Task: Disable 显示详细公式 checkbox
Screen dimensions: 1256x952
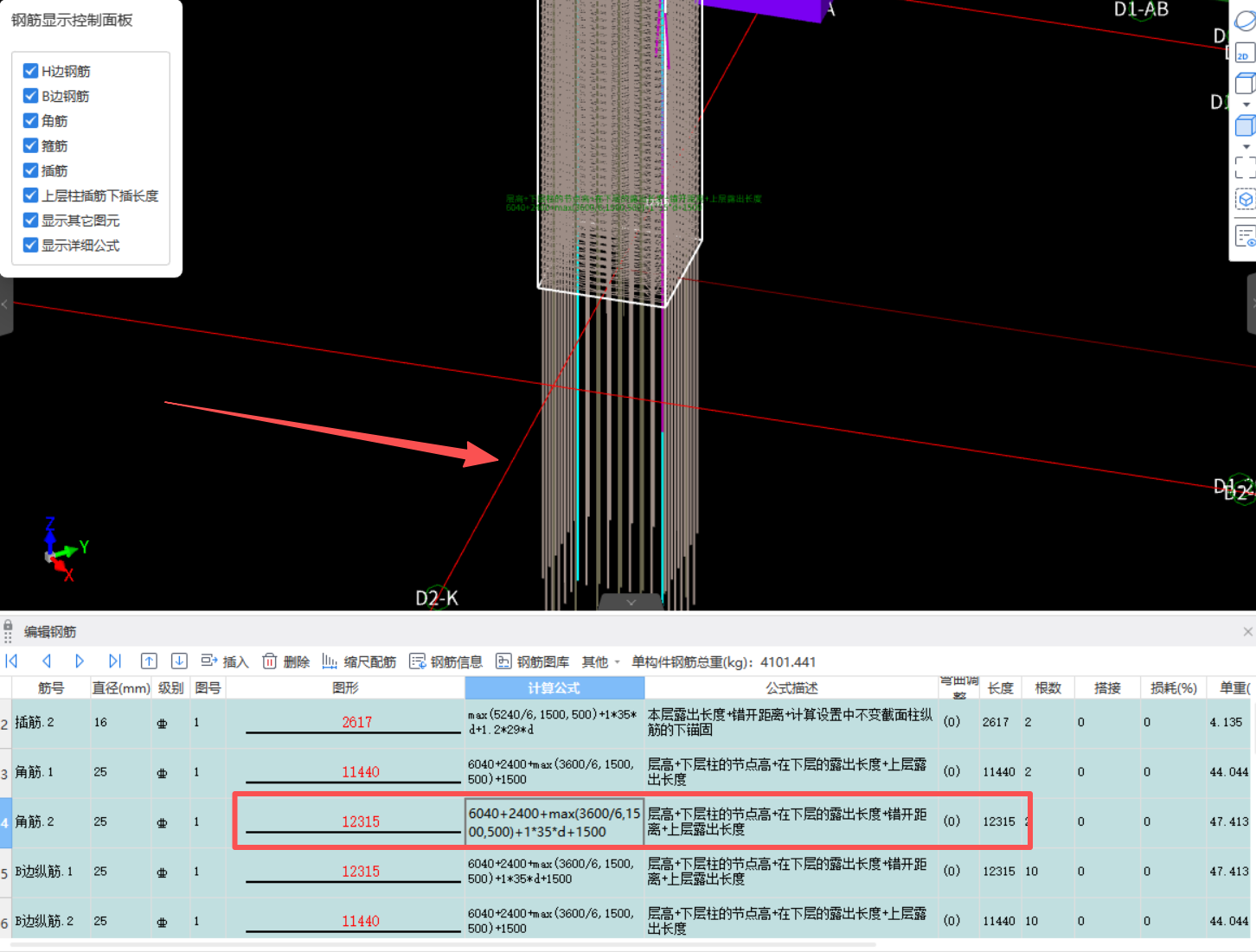Action: (30, 246)
